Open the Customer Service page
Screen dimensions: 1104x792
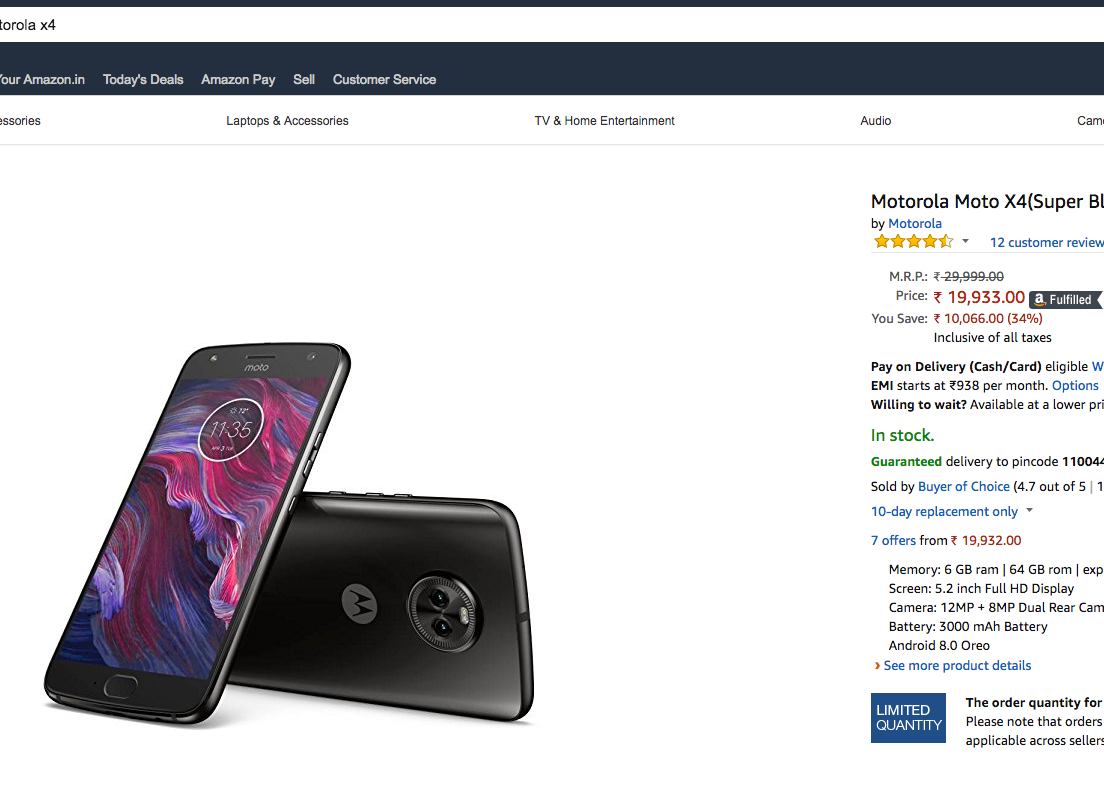[x=384, y=79]
